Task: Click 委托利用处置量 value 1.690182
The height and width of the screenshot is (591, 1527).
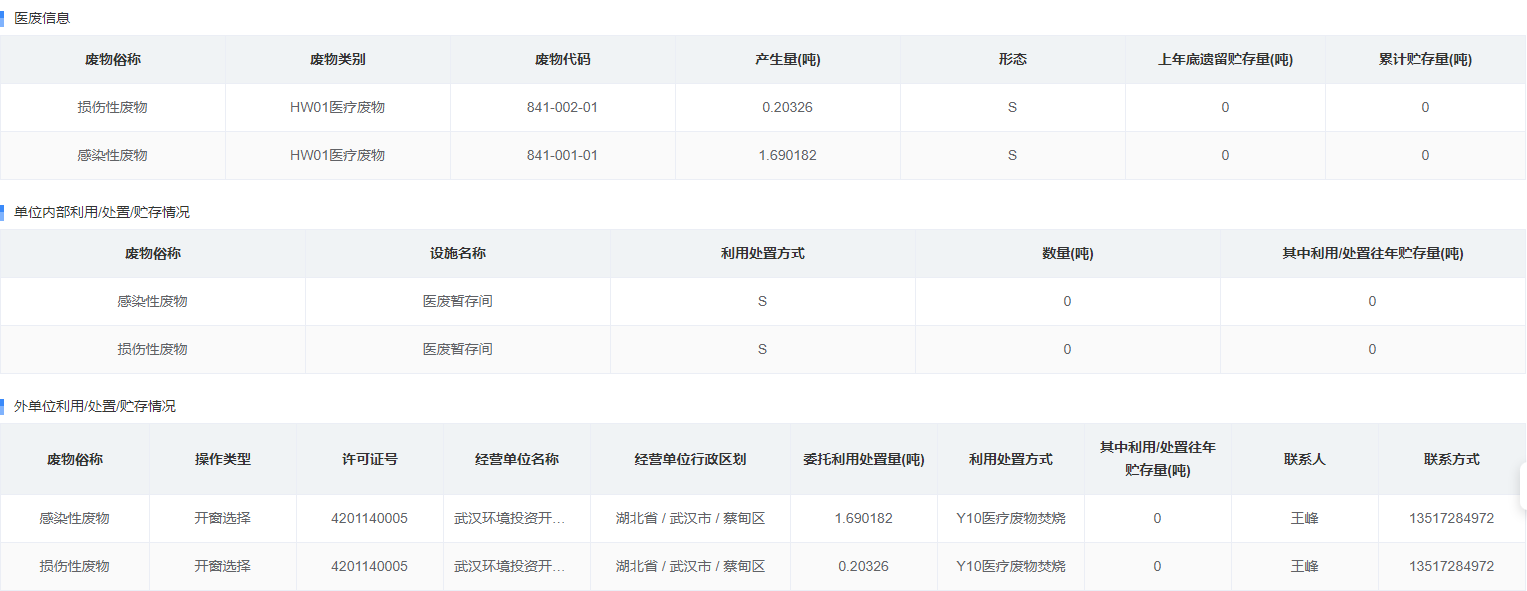Action: (863, 518)
